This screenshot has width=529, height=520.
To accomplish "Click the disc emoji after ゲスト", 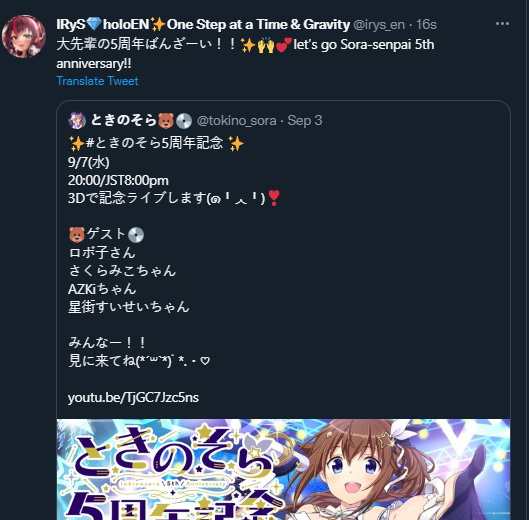I will point(136,235).
